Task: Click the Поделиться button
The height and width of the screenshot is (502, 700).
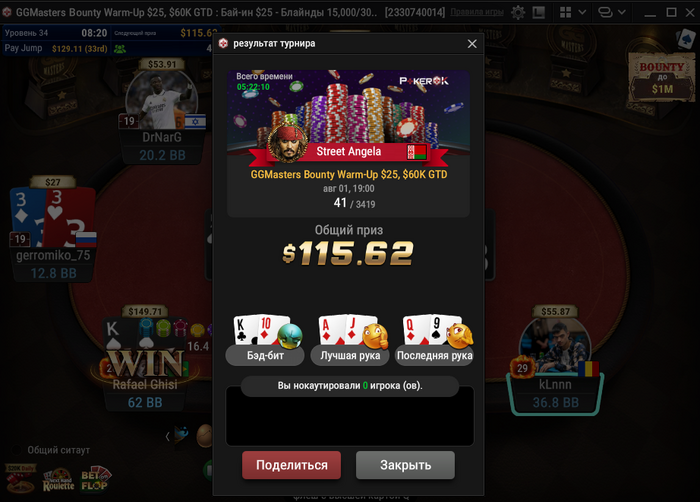Action: 292,465
